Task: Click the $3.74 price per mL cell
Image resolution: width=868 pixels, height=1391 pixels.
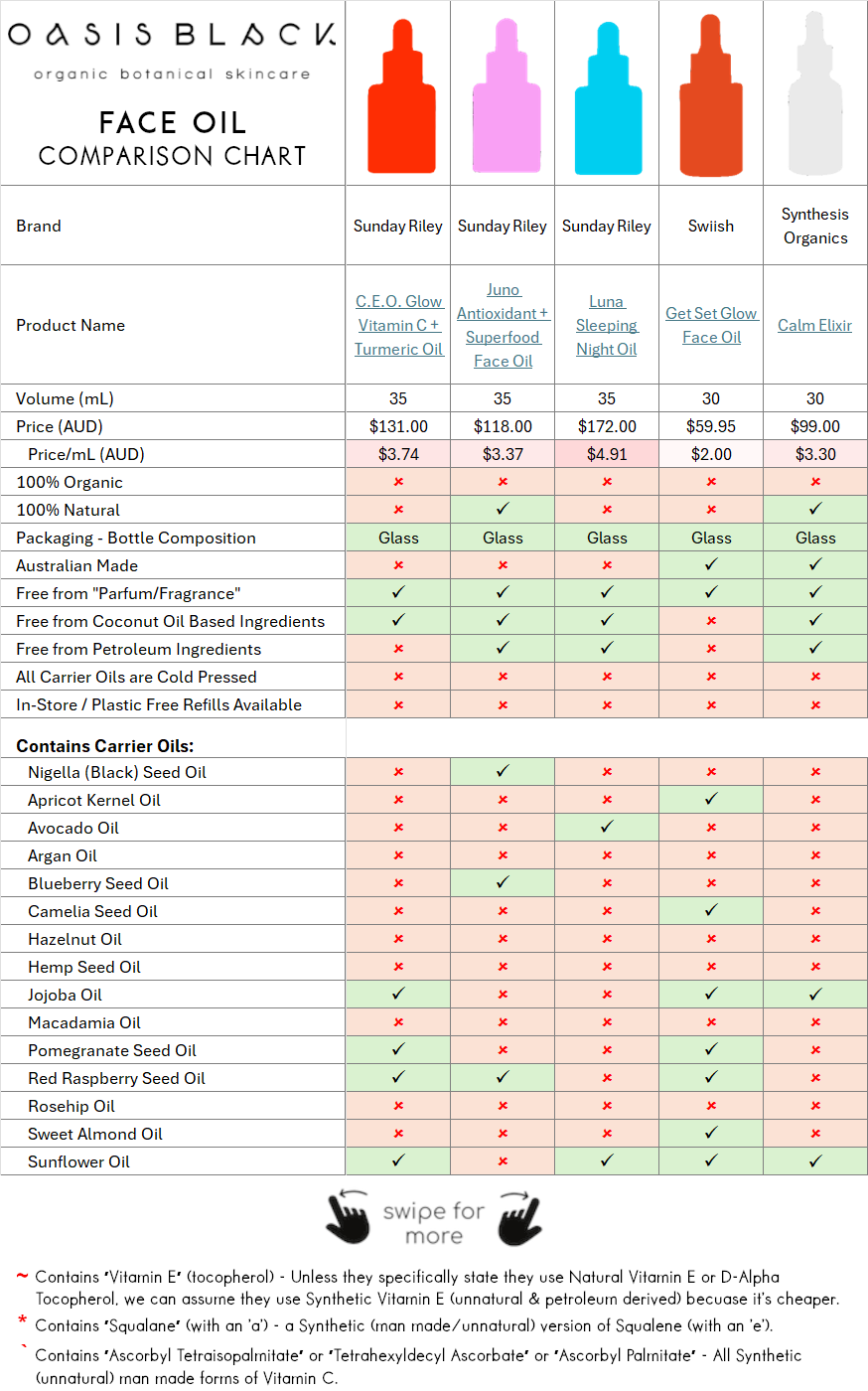Action: click(398, 454)
